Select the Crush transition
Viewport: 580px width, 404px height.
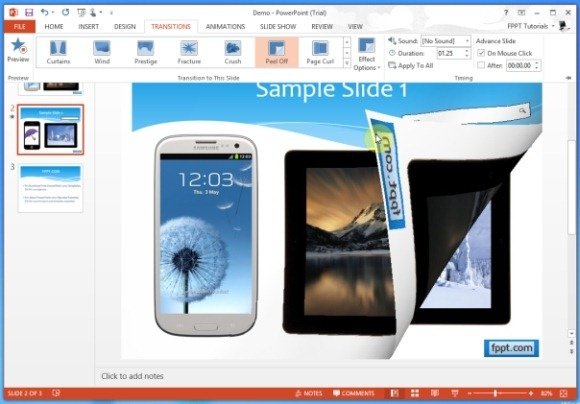point(233,53)
